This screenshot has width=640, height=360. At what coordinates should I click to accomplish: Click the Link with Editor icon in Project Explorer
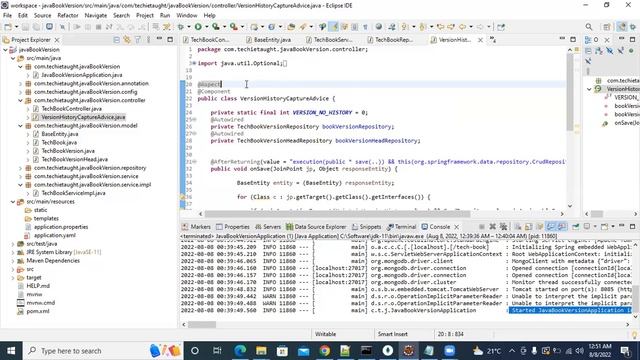(127, 40)
